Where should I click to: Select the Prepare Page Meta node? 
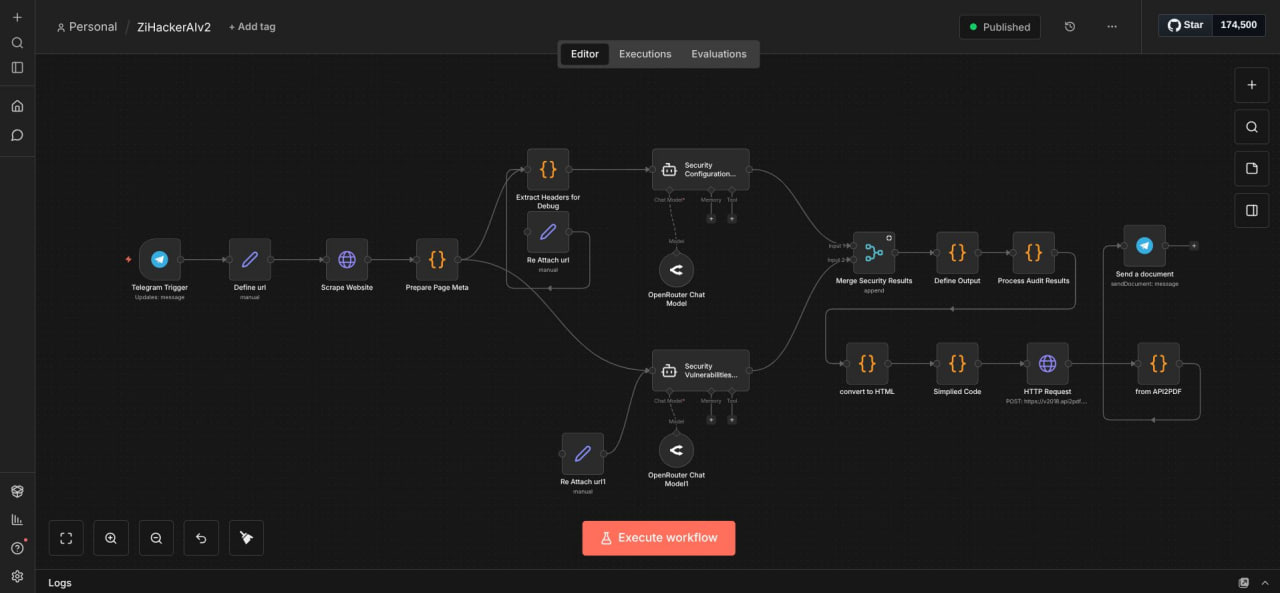point(437,260)
